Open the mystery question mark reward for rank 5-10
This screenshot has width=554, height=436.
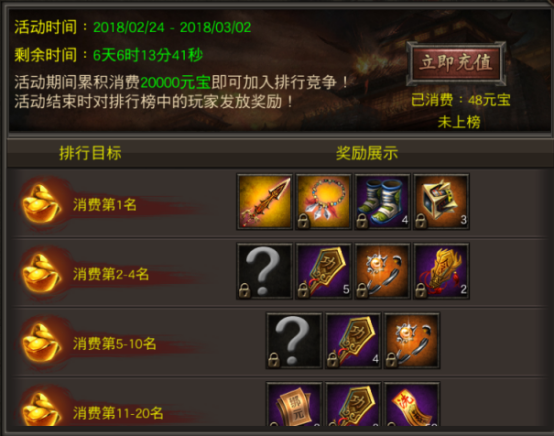pyautogui.click(x=294, y=341)
